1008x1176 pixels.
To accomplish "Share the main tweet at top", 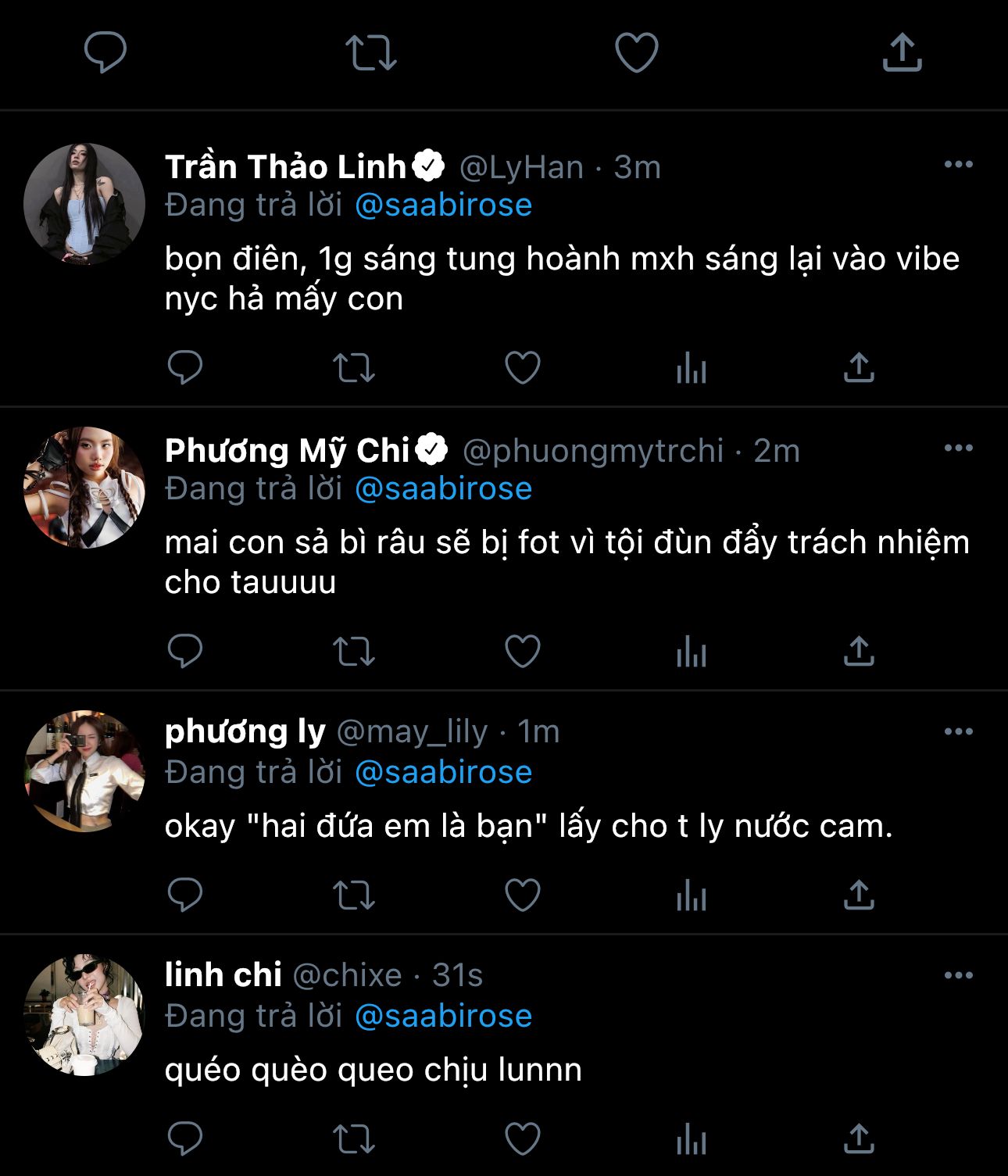I will pos(903,52).
